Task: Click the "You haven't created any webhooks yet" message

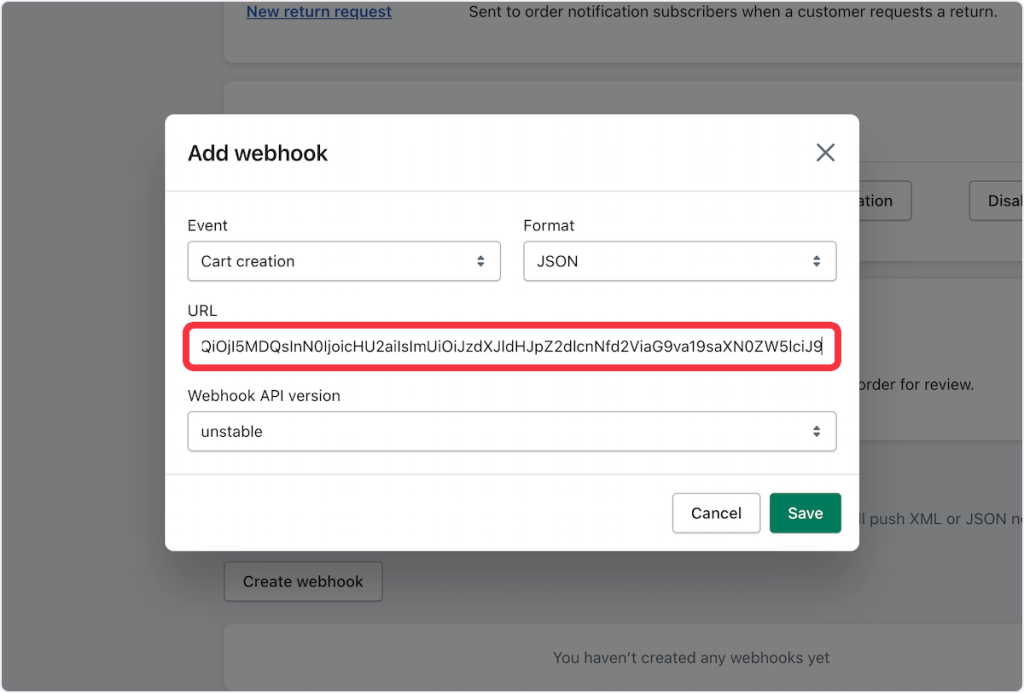Action: click(691, 658)
